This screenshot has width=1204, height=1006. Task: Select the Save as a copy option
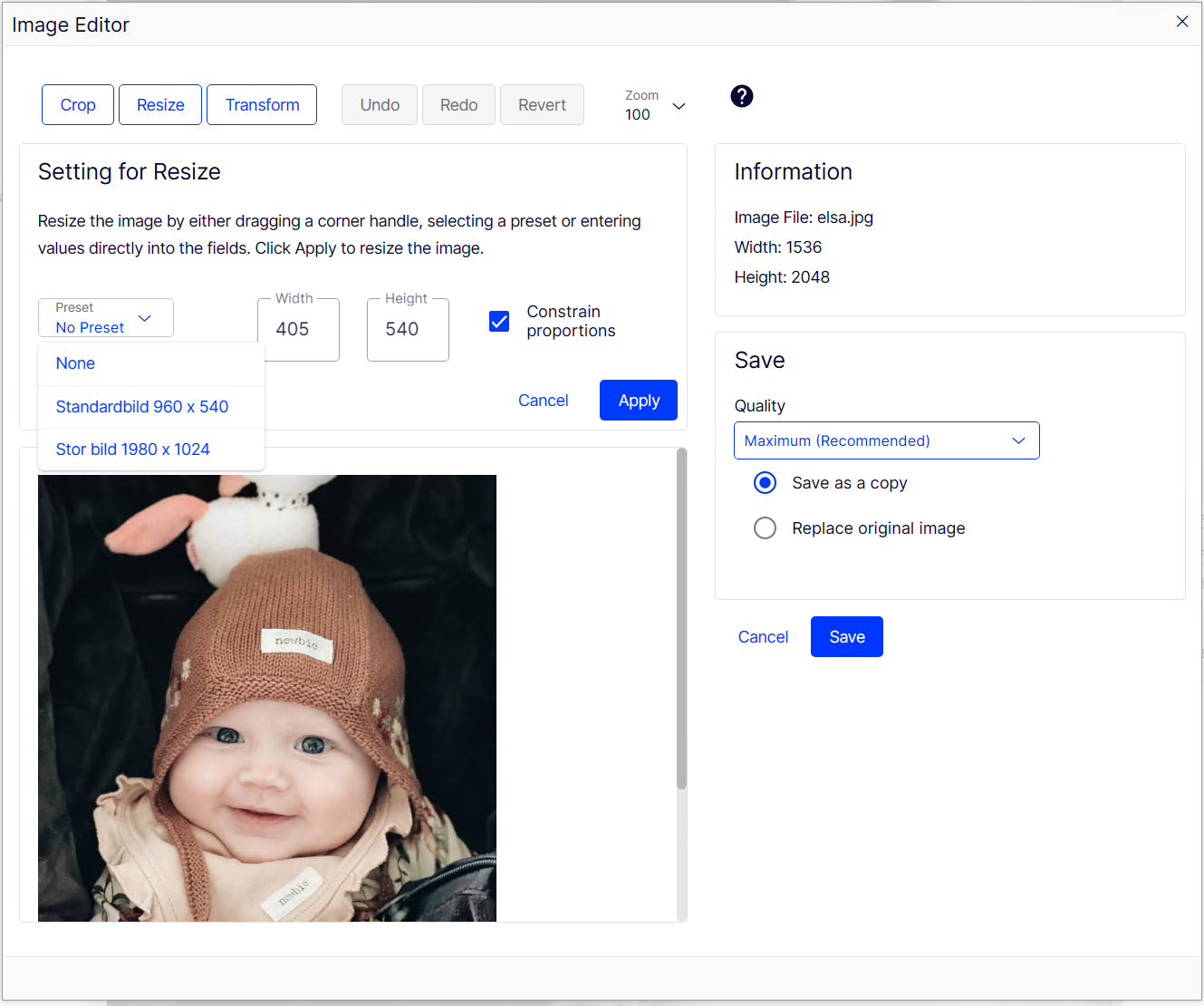pyautogui.click(x=765, y=483)
